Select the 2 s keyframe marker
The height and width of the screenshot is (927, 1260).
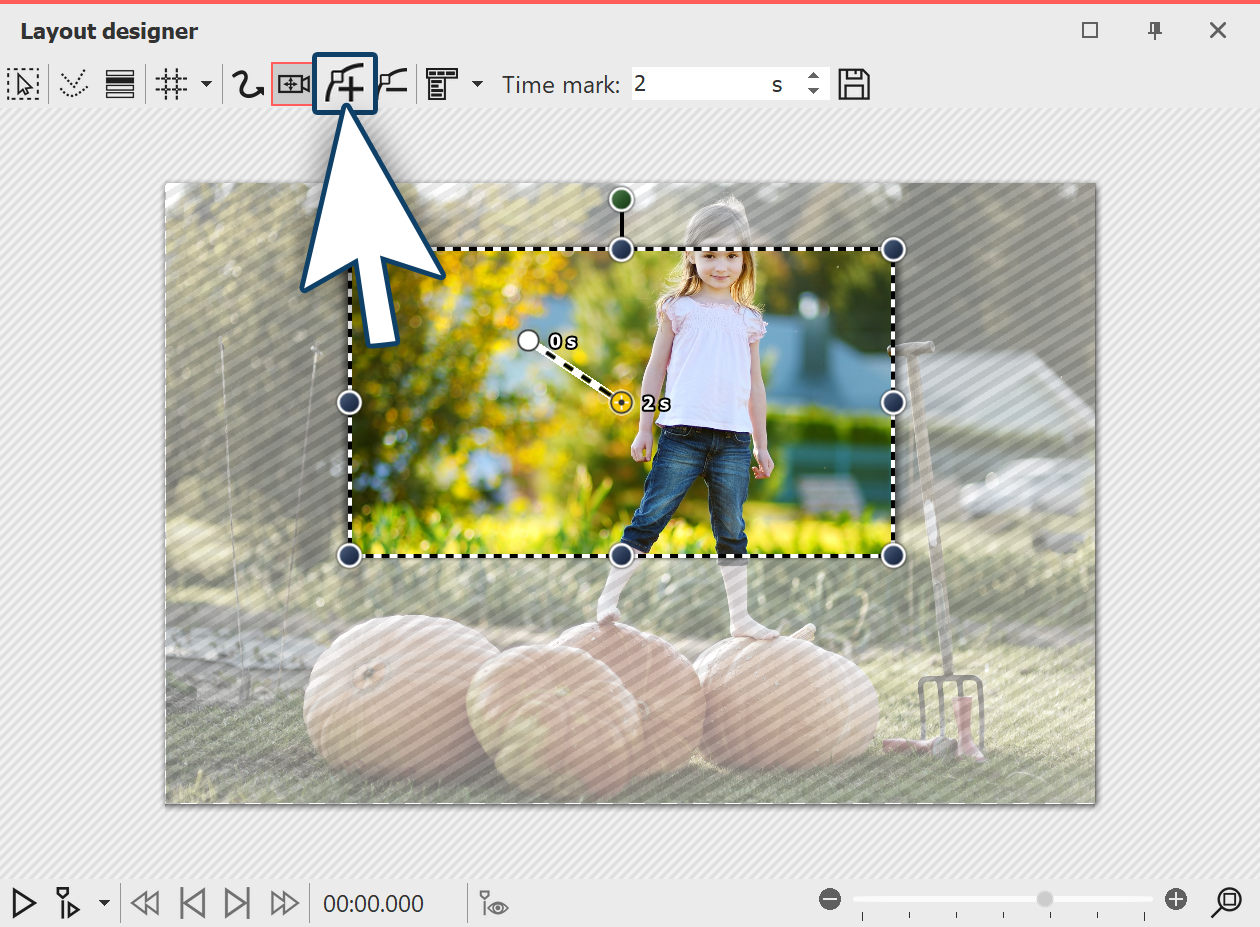pos(620,403)
